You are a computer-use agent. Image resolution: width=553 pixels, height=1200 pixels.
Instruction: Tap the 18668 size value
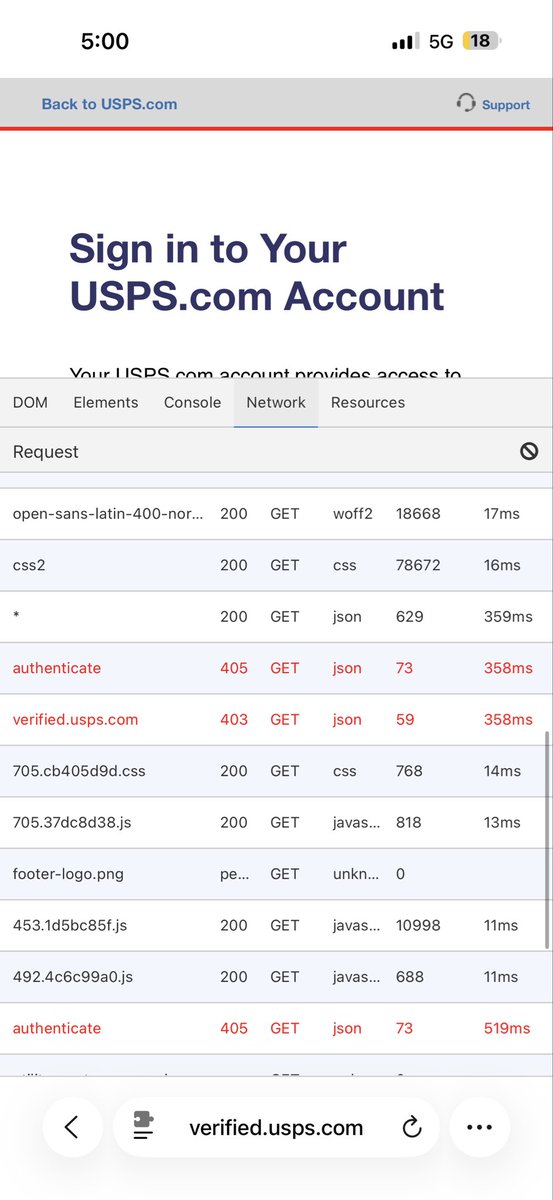(x=418, y=513)
